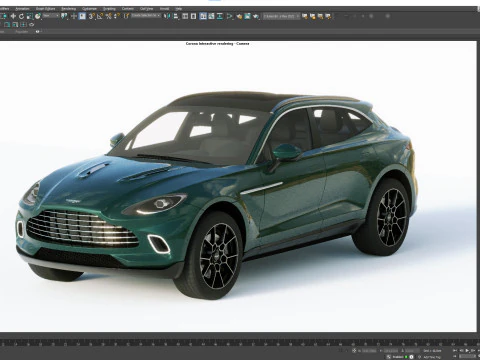Click Add Time Tag in status bar
Screen dimensions: 480x360
coord(432,357)
